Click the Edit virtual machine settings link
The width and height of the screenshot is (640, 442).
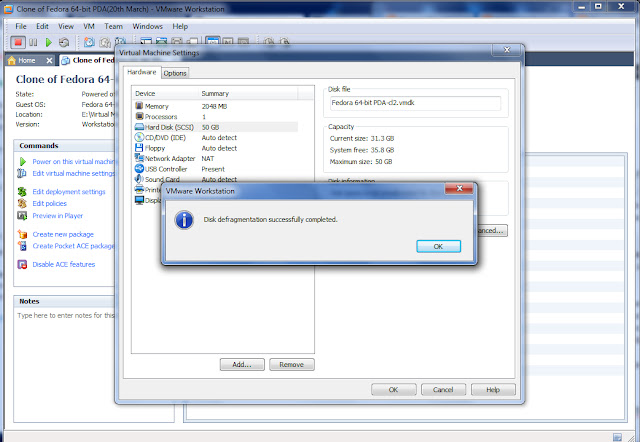click(x=73, y=173)
